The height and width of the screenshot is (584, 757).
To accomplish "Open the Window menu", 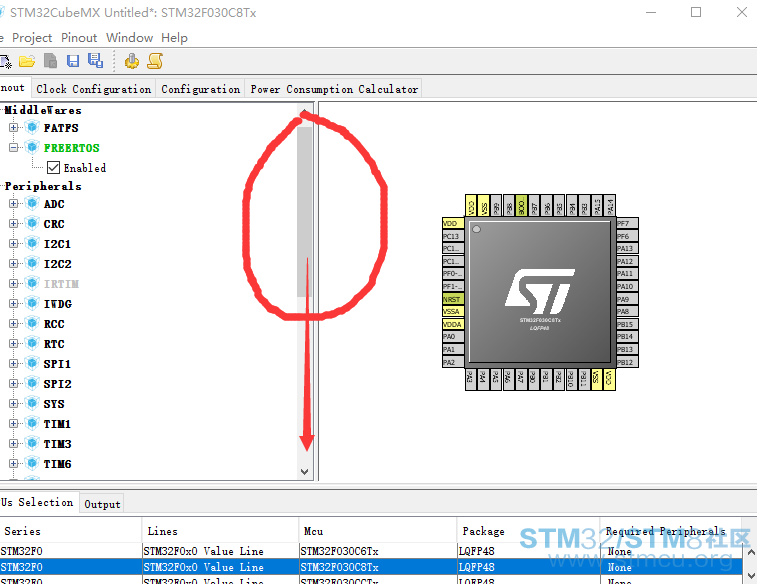I will (x=129, y=38).
